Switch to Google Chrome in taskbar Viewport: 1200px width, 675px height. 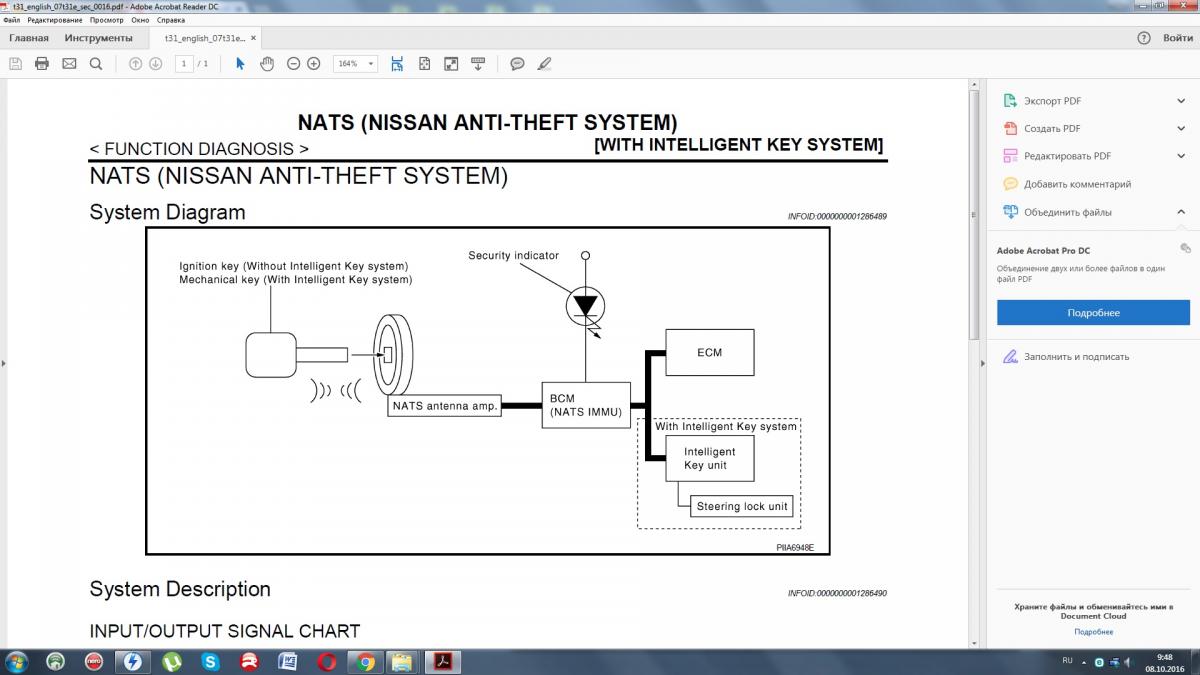click(x=366, y=661)
